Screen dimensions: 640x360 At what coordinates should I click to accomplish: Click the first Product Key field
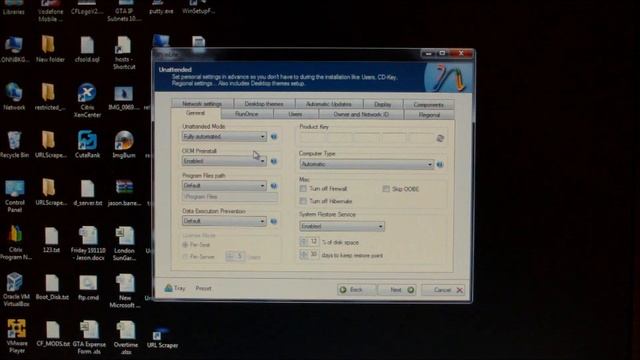(311, 138)
